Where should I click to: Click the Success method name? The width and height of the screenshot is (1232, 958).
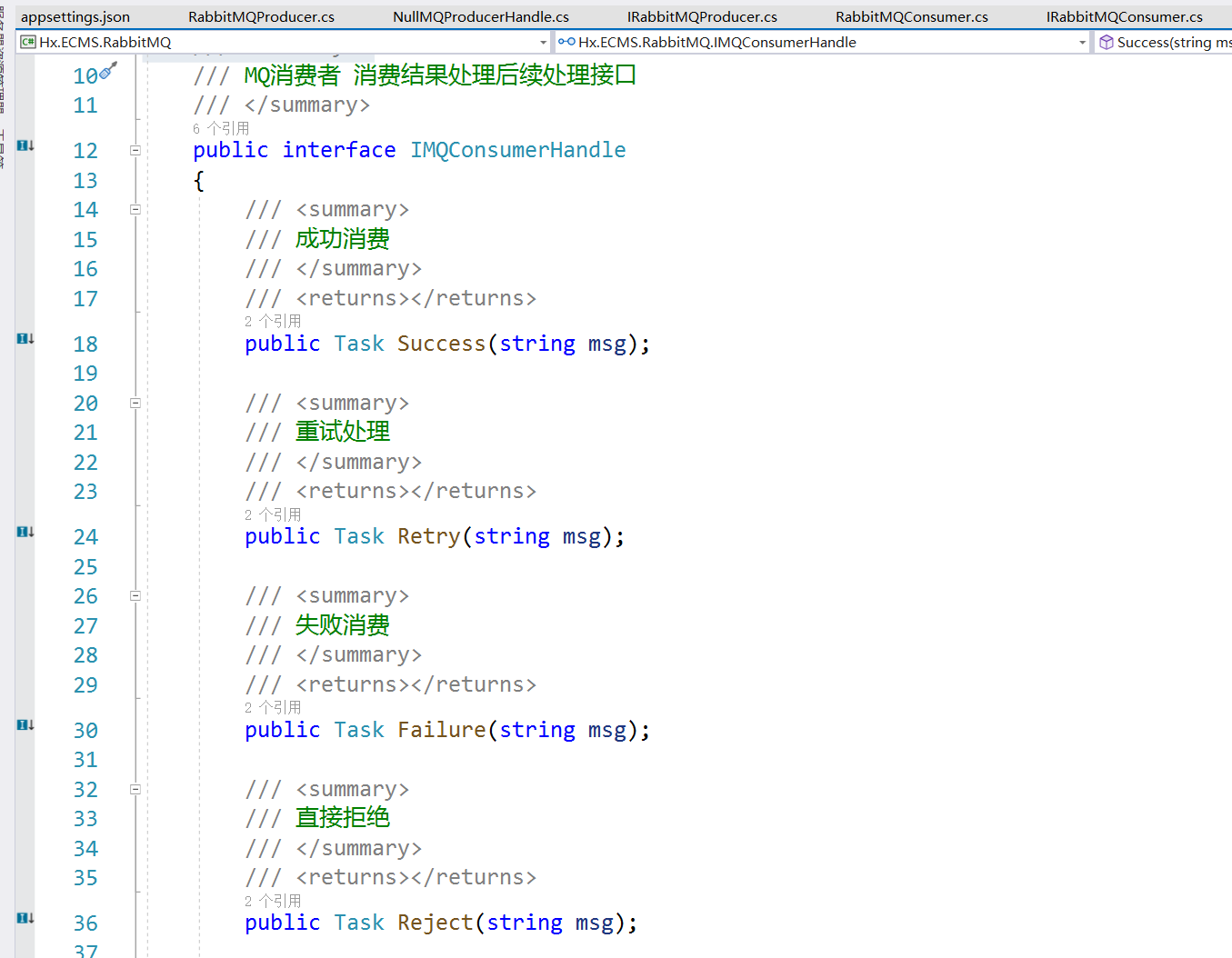(441, 344)
